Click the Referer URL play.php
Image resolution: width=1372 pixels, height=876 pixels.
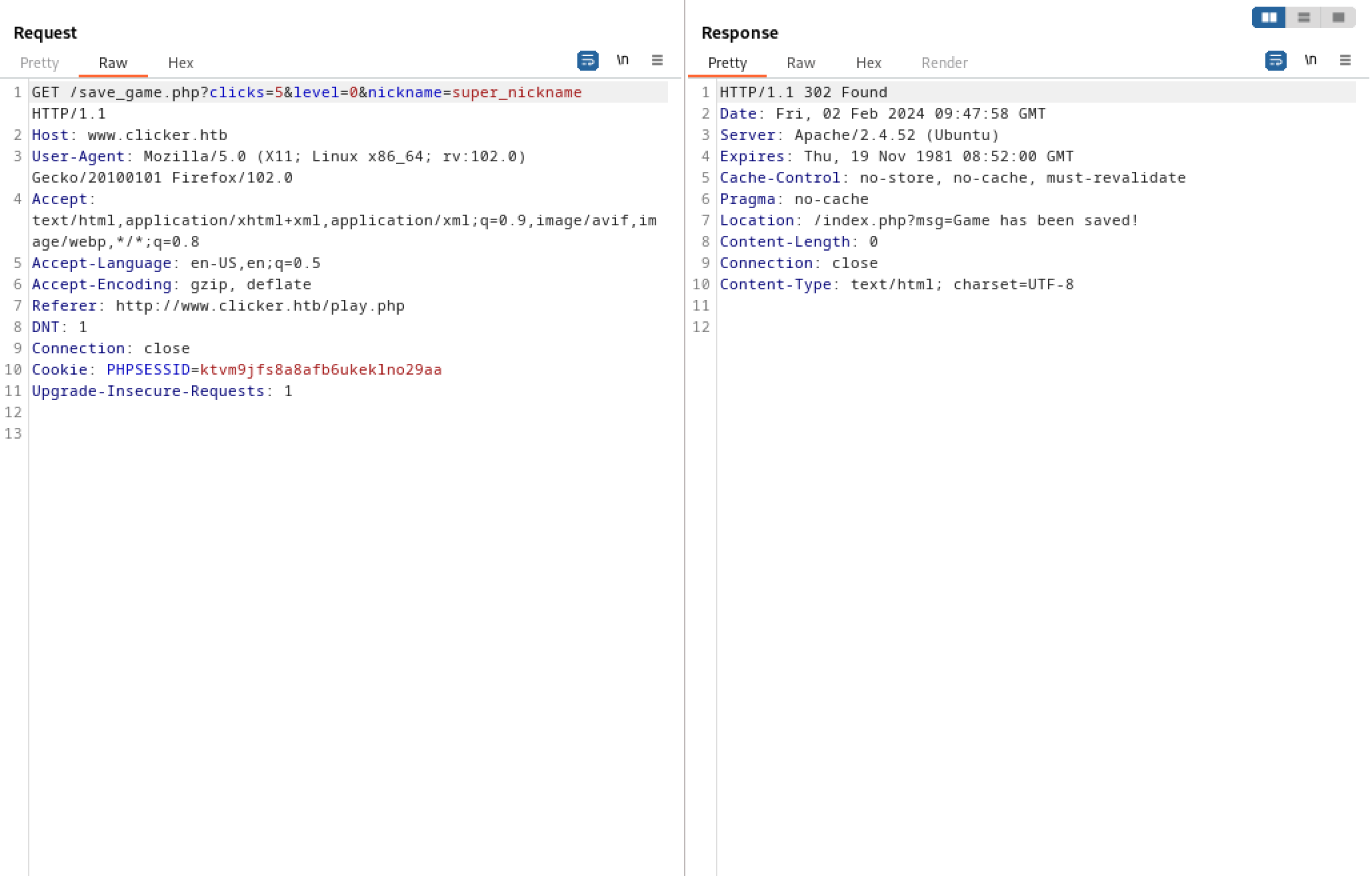[260, 305]
